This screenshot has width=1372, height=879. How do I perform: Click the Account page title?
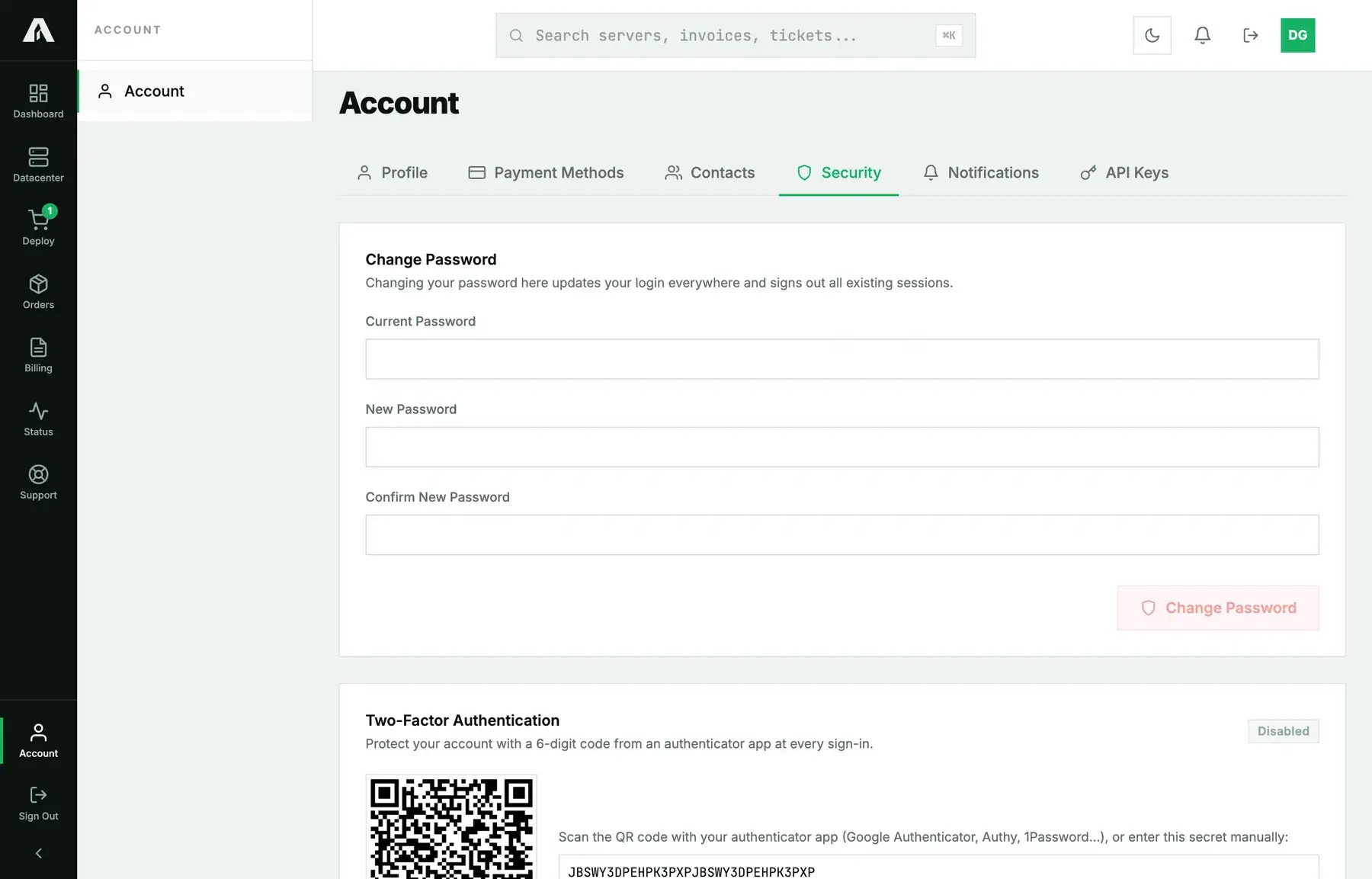coord(399,103)
